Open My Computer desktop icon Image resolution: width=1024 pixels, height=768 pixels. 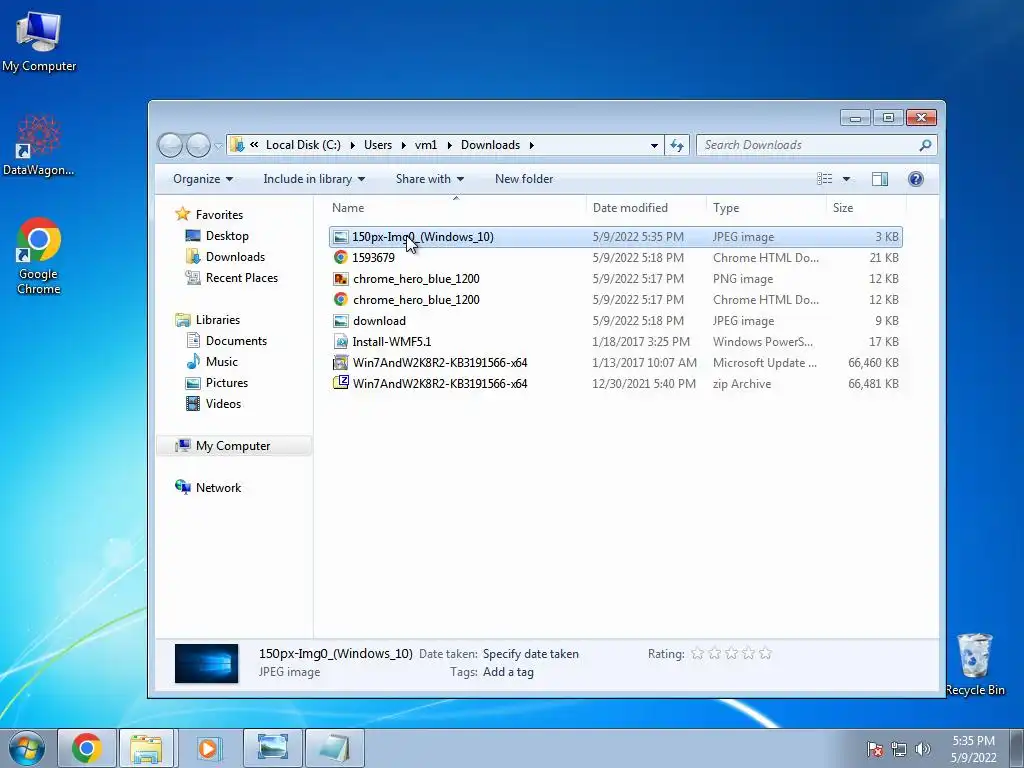[39, 42]
